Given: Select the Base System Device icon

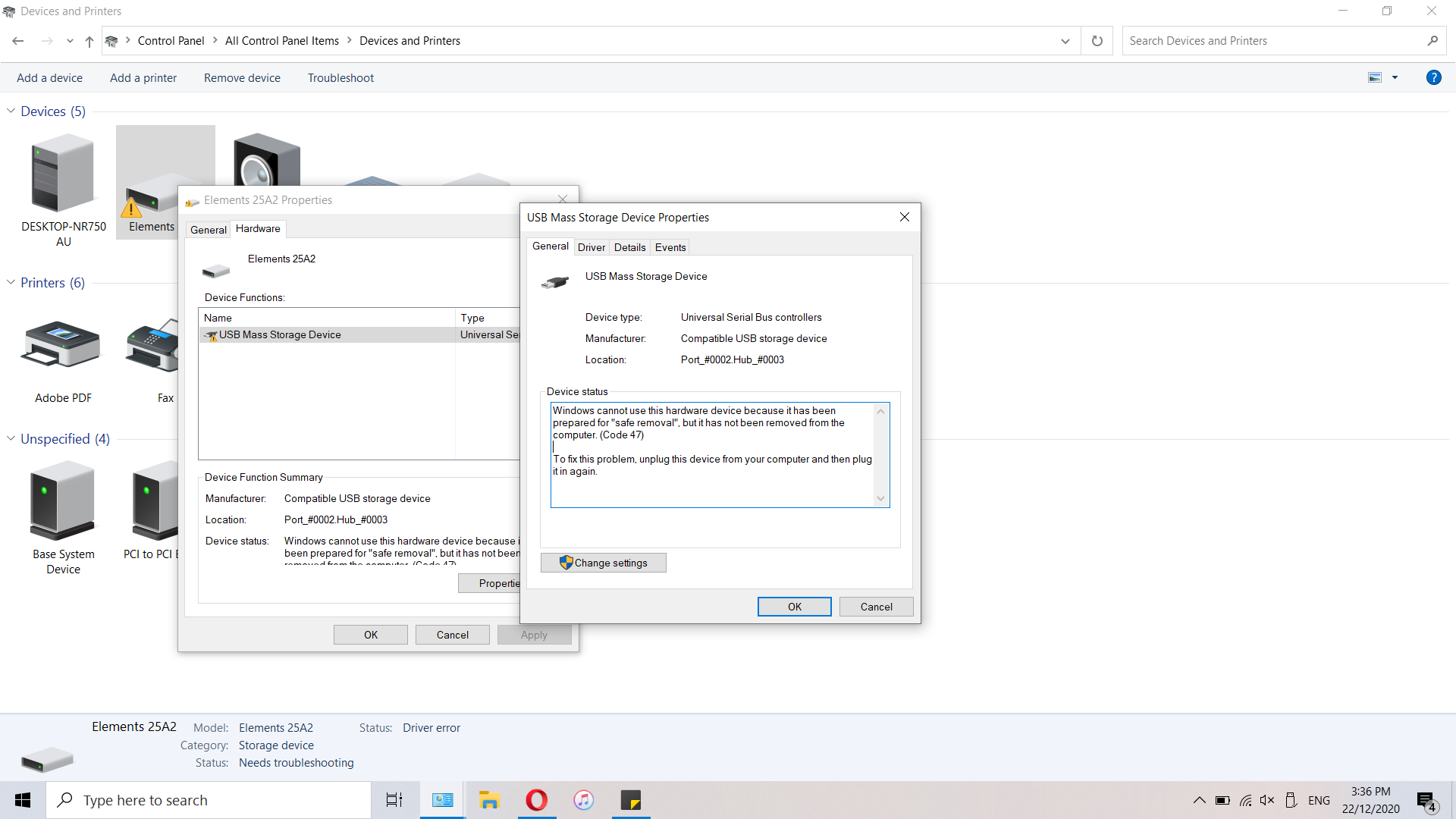Looking at the screenshot, I should 63,500.
